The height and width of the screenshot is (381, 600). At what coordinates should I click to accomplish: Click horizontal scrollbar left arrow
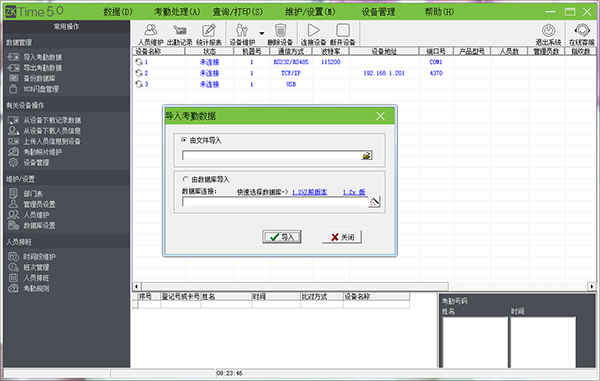tap(137, 286)
